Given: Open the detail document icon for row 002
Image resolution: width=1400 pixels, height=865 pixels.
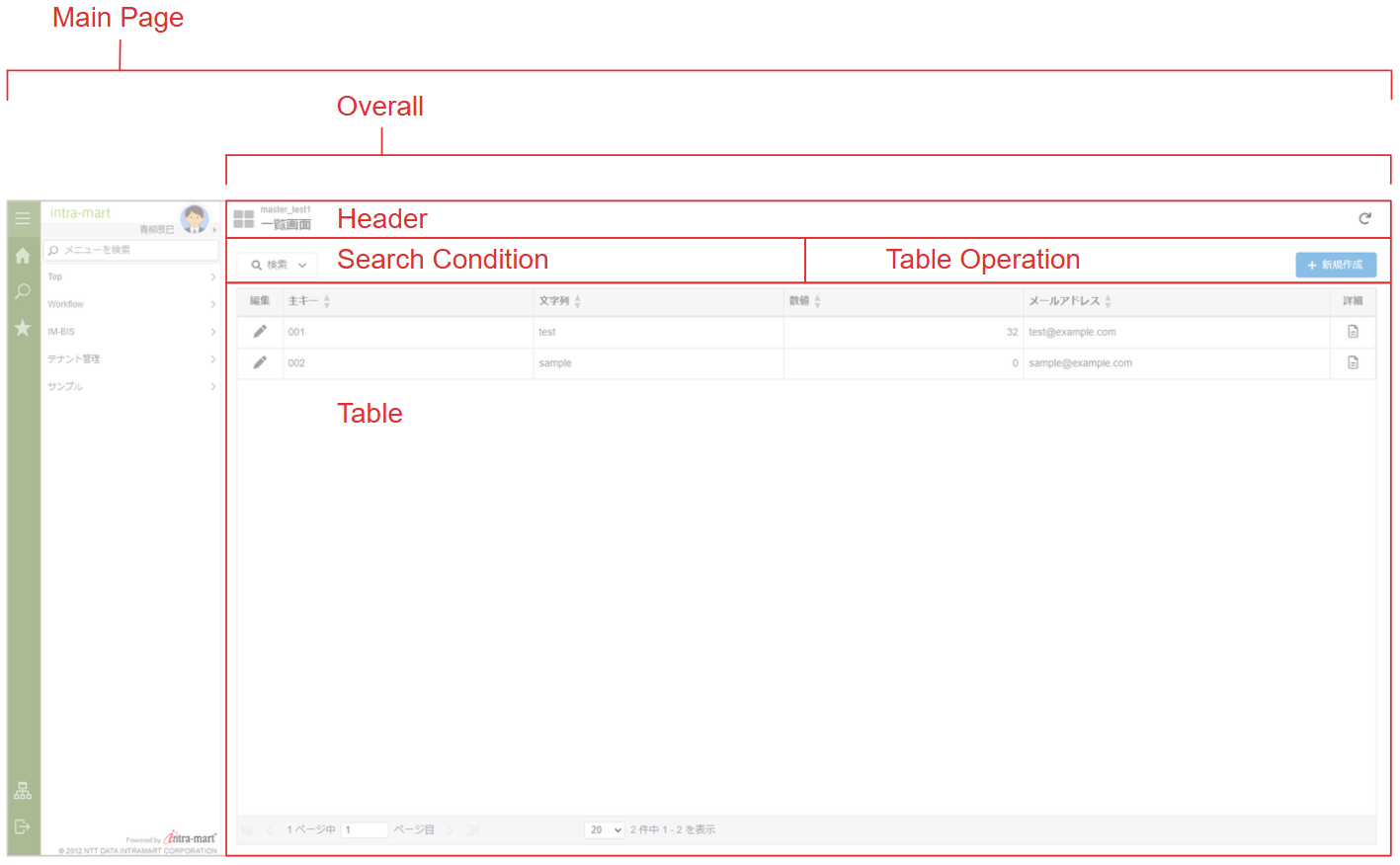Looking at the screenshot, I should pos(1353,362).
